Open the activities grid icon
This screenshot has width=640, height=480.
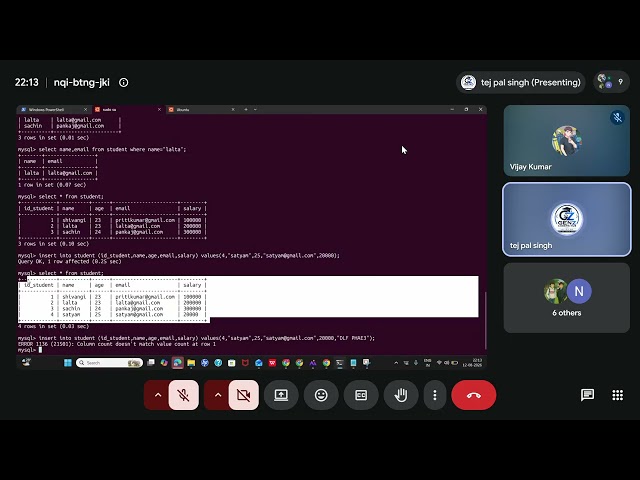coord(618,395)
